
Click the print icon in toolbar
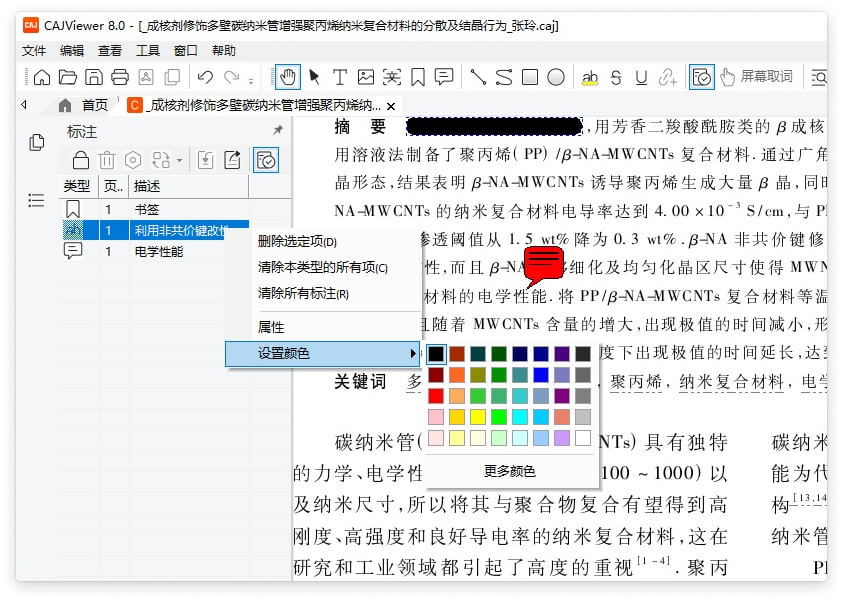point(120,77)
